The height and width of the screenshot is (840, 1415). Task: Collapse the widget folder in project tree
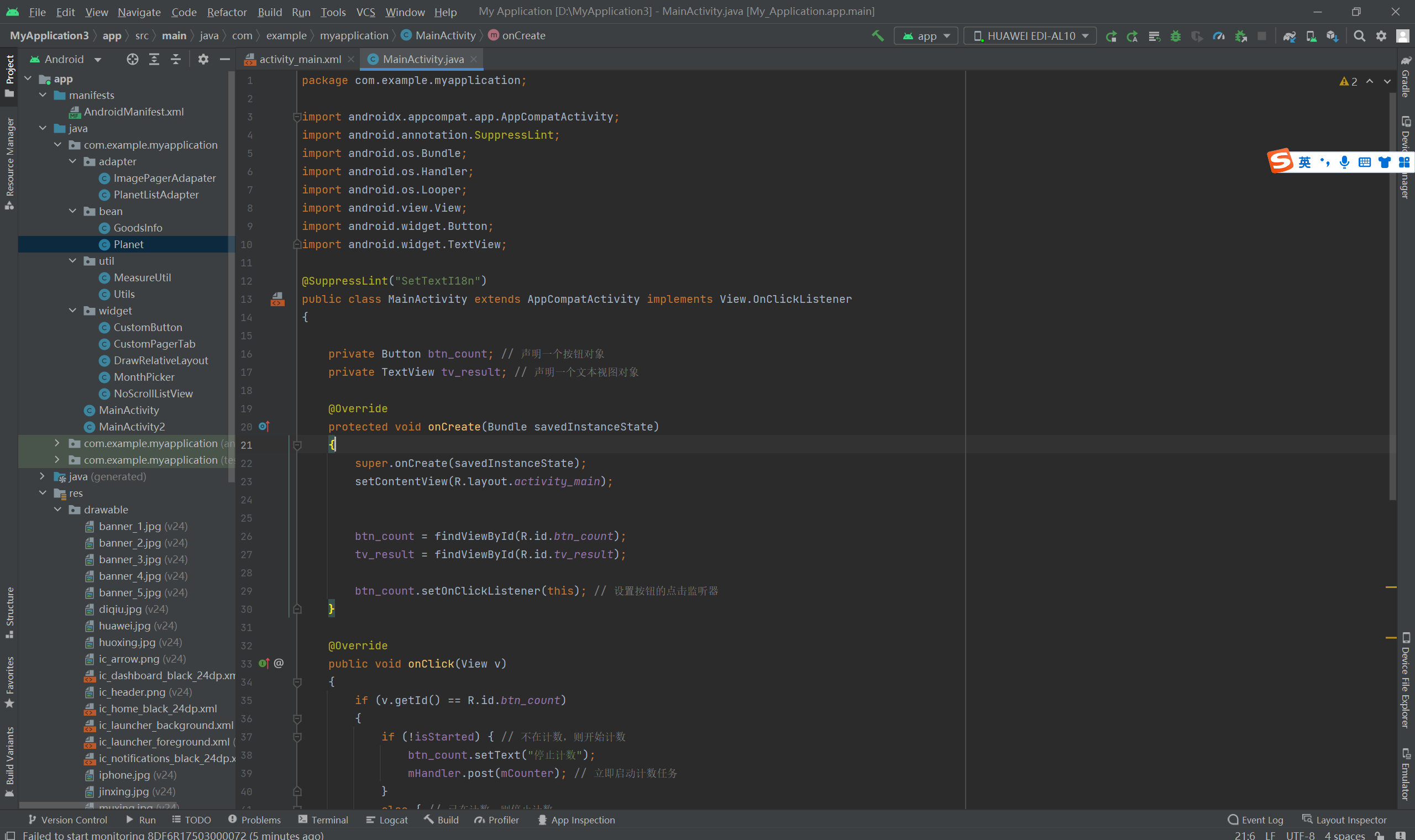click(x=72, y=311)
